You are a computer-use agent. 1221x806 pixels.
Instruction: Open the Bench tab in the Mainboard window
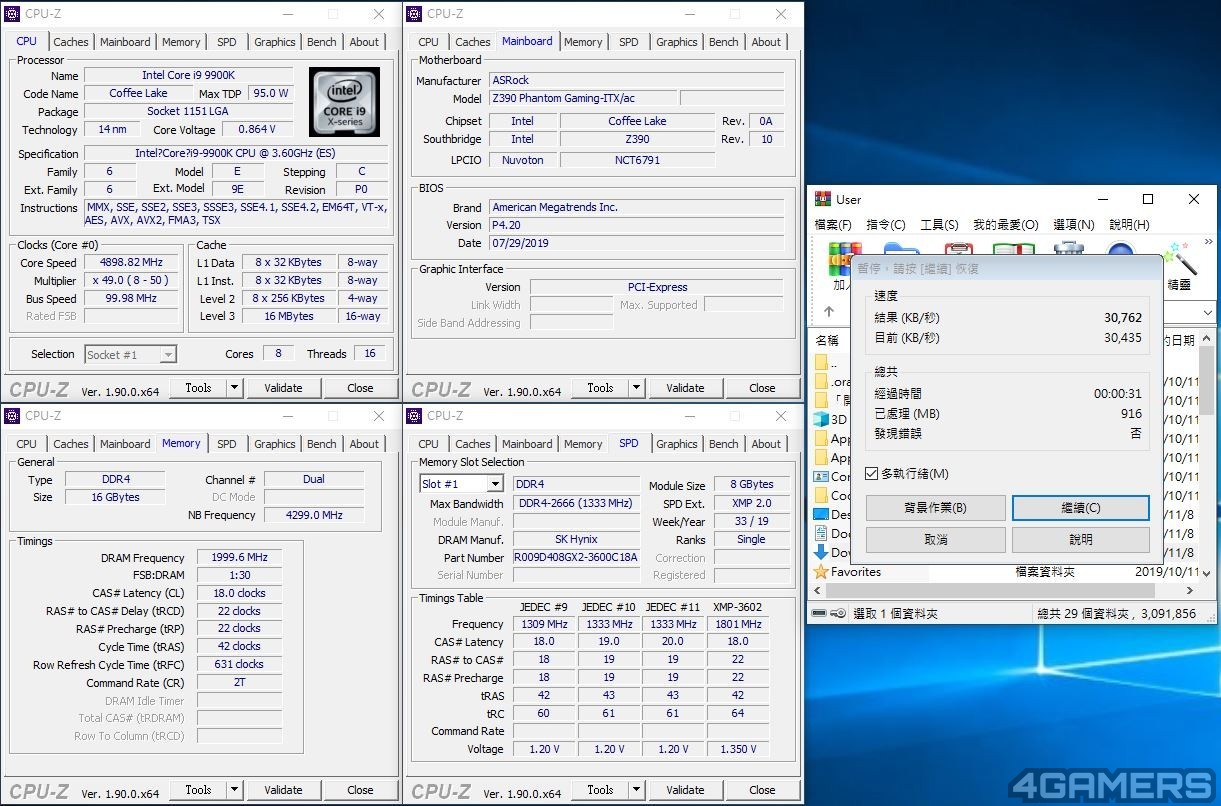[x=724, y=42]
